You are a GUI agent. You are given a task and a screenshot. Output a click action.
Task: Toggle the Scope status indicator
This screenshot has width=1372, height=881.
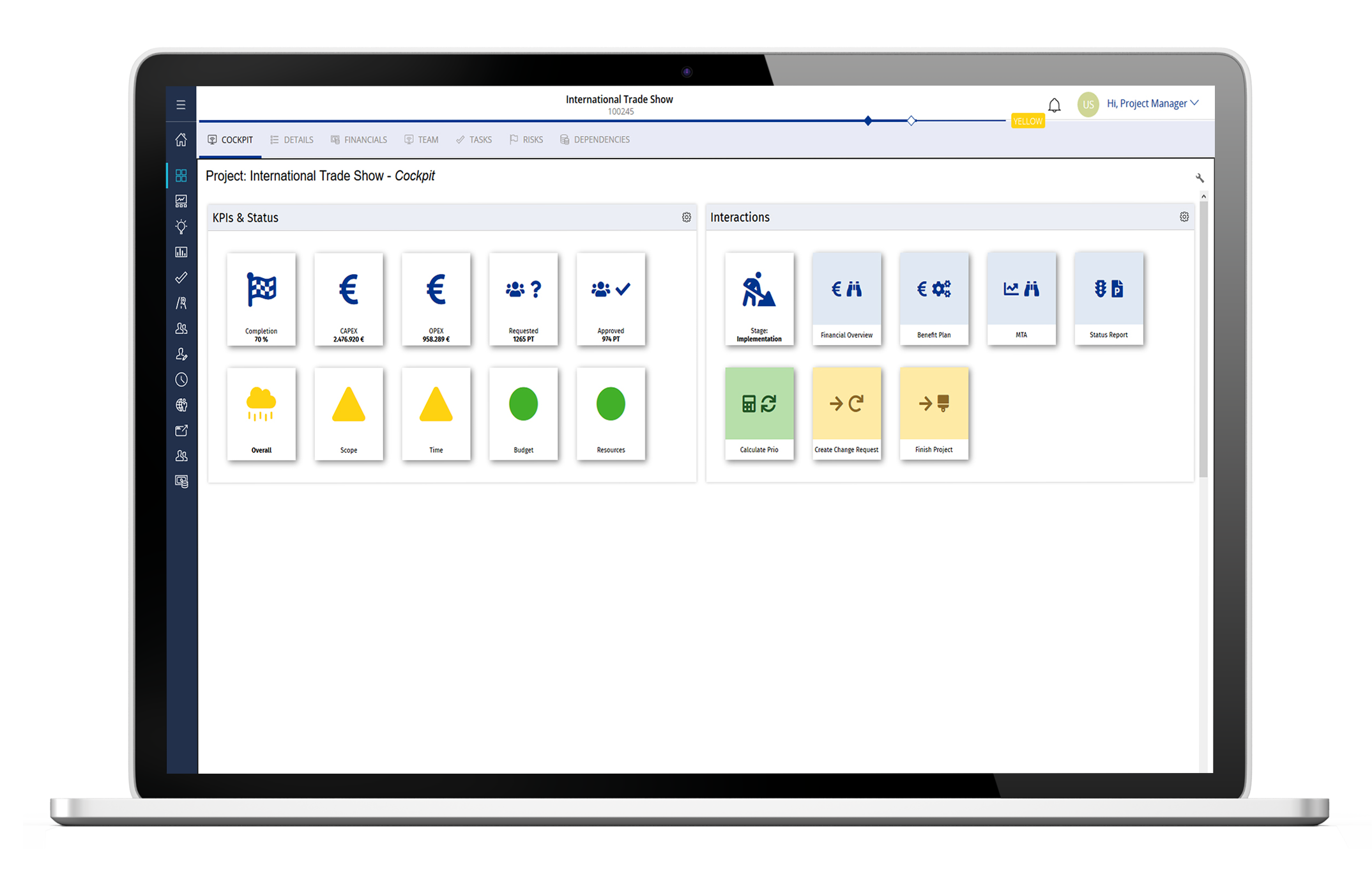(x=349, y=412)
